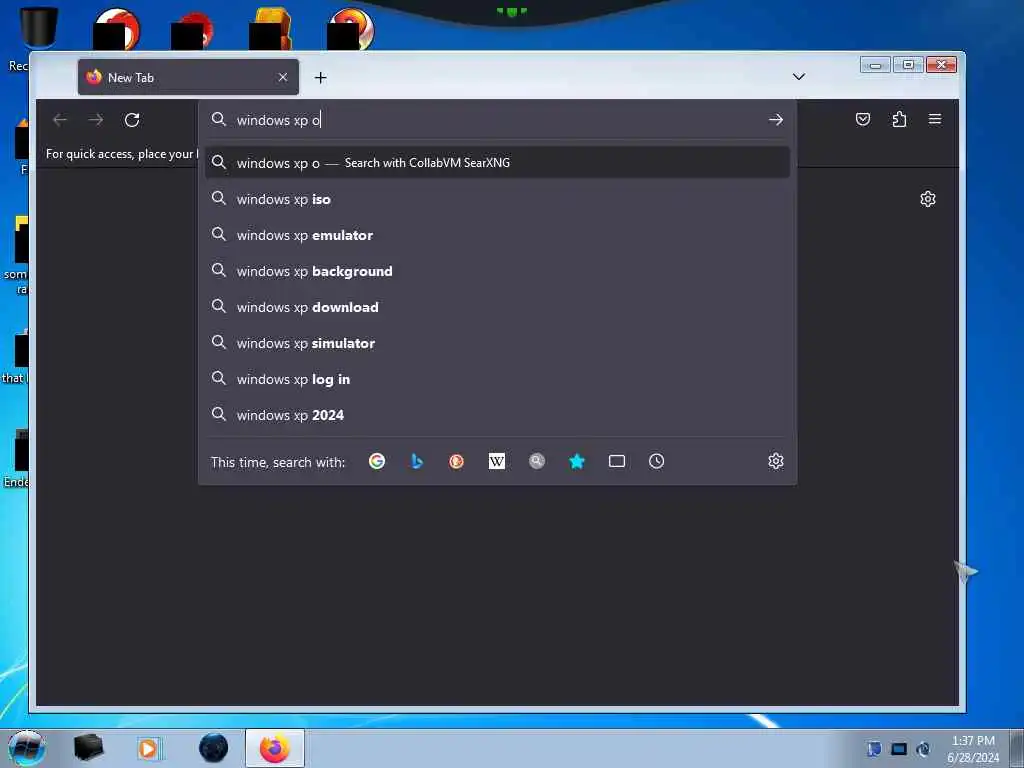This screenshot has height=768, width=1024.
Task: Search bookmarks using the blue star icon
Action: (x=577, y=461)
